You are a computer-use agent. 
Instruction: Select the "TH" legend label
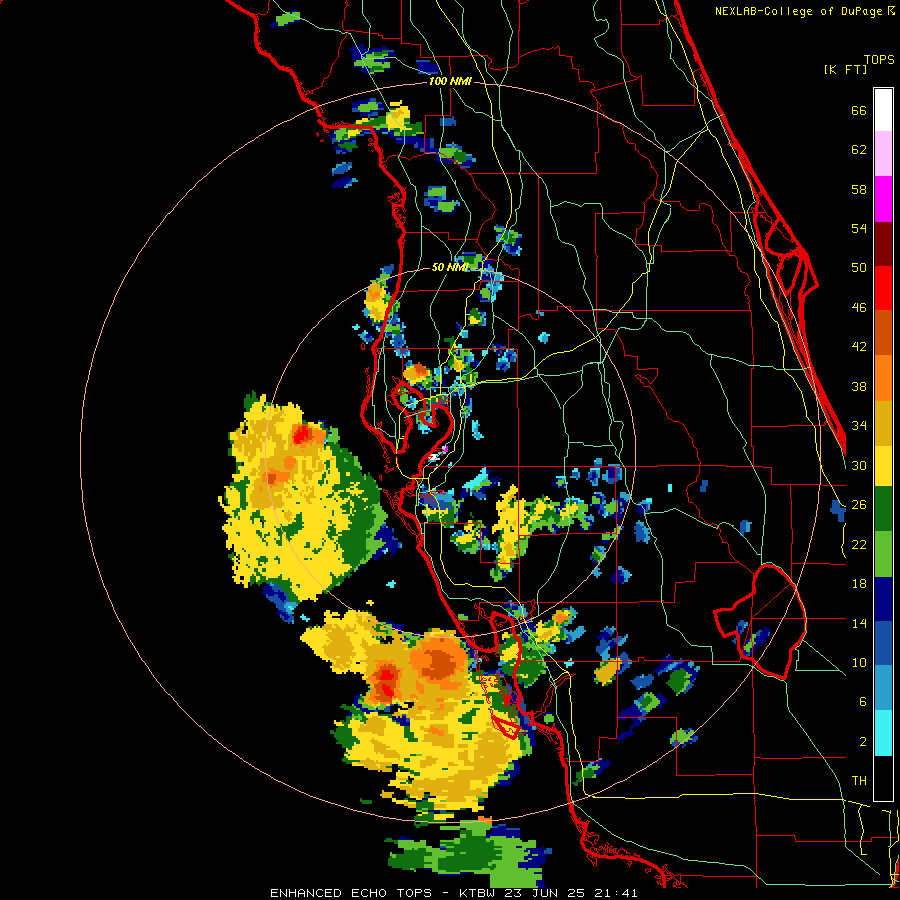click(859, 780)
